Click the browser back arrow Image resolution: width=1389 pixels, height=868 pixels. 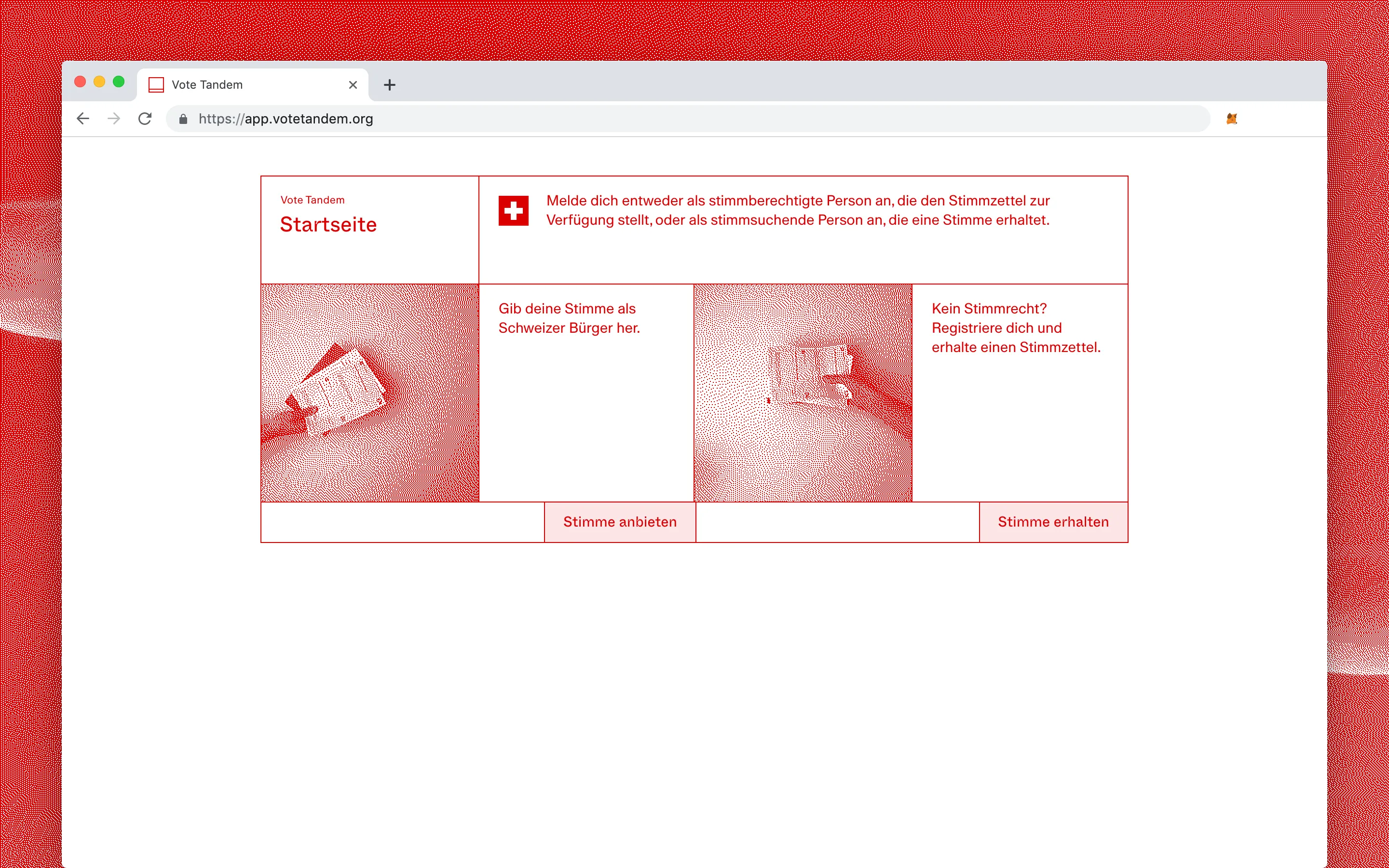83,118
